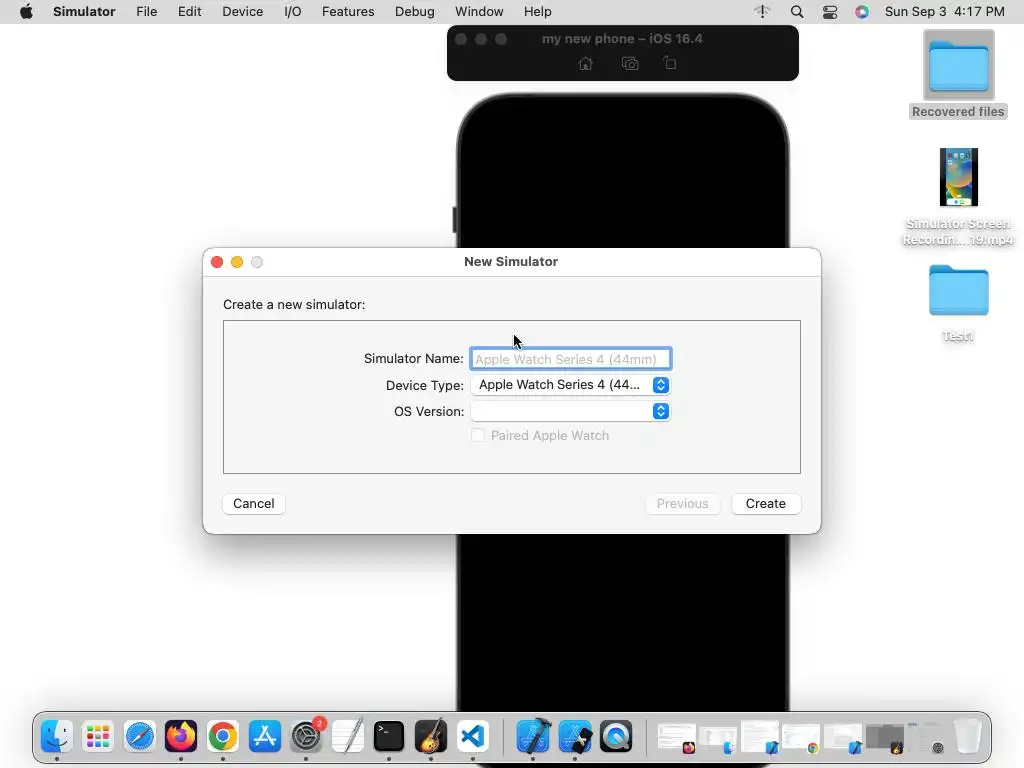The image size is (1024, 768).
Task: Open the App Store dock icon
Action: pyautogui.click(x=264, y=737)
